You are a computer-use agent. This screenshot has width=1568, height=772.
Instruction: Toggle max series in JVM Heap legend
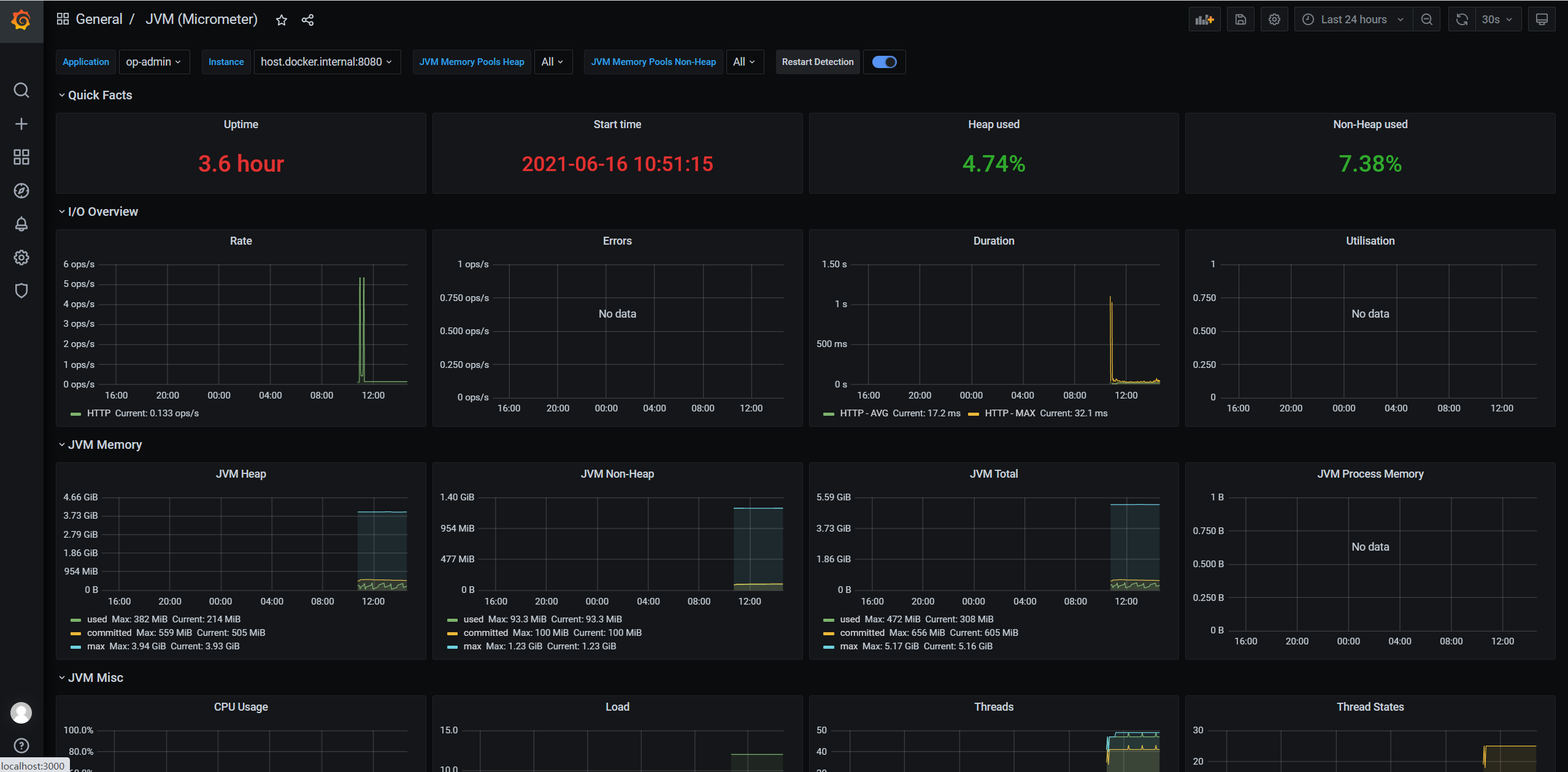[x=96, y=646]
